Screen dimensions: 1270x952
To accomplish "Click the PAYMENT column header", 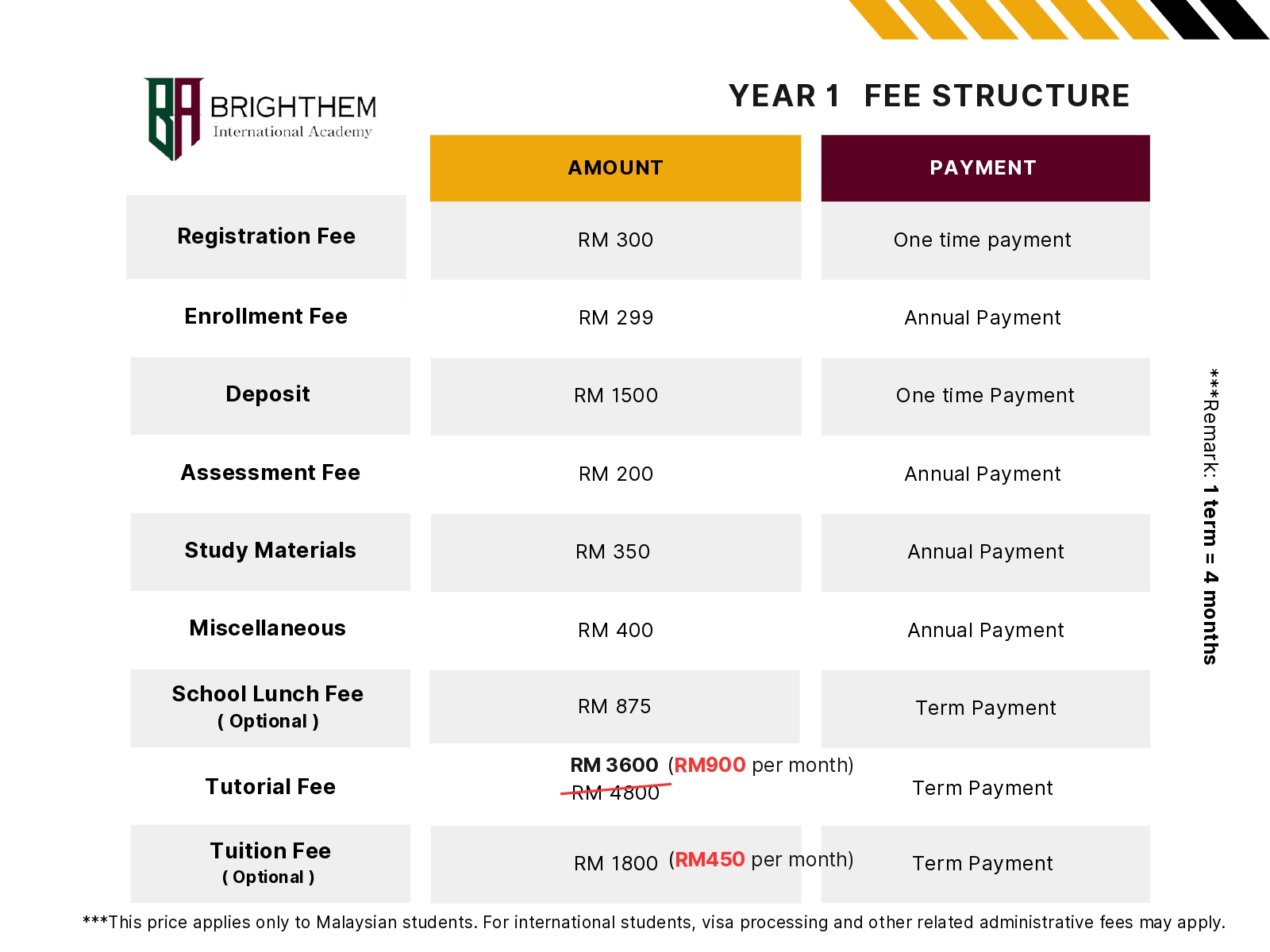I will [x=984, y=168].
